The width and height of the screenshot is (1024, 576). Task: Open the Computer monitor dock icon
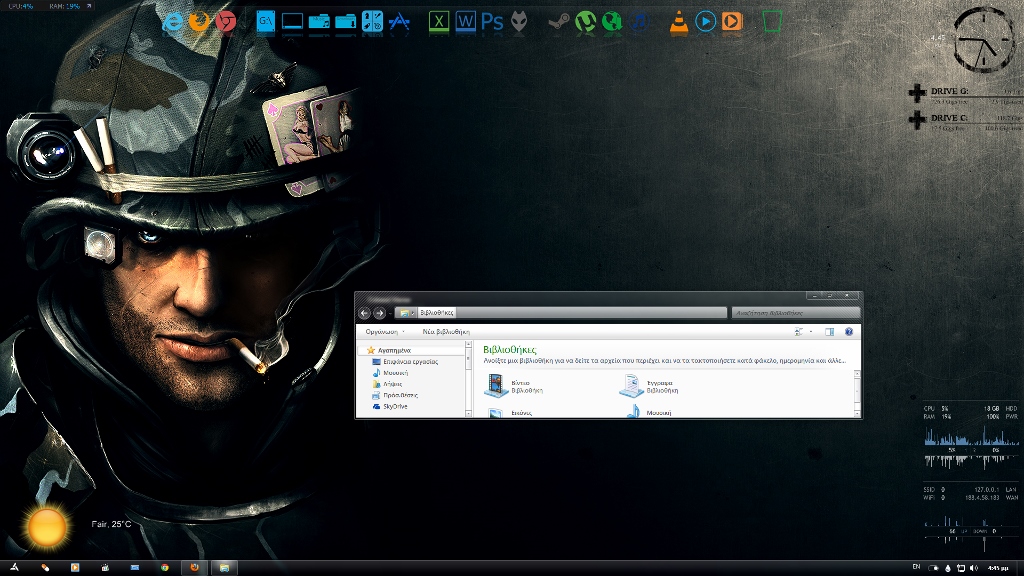[292, 22]
